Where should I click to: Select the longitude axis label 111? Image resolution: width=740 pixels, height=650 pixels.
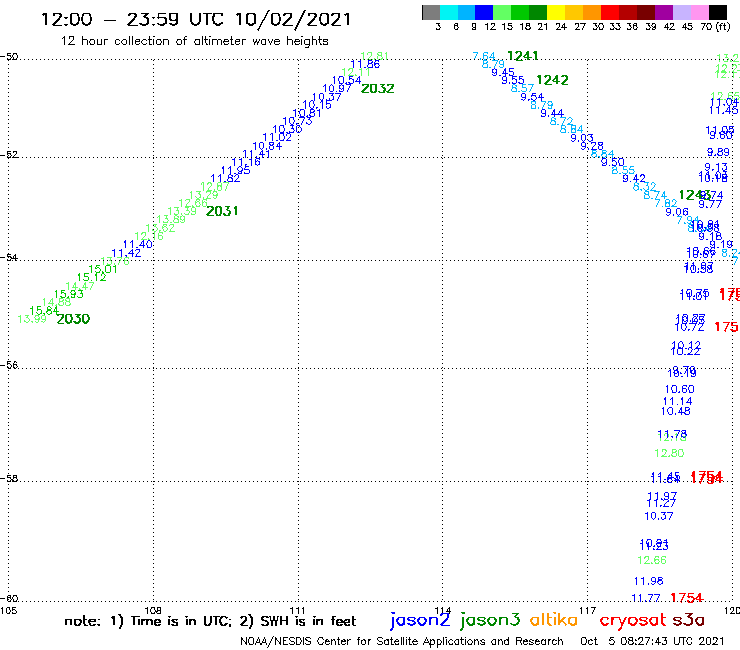click(297, 610)
